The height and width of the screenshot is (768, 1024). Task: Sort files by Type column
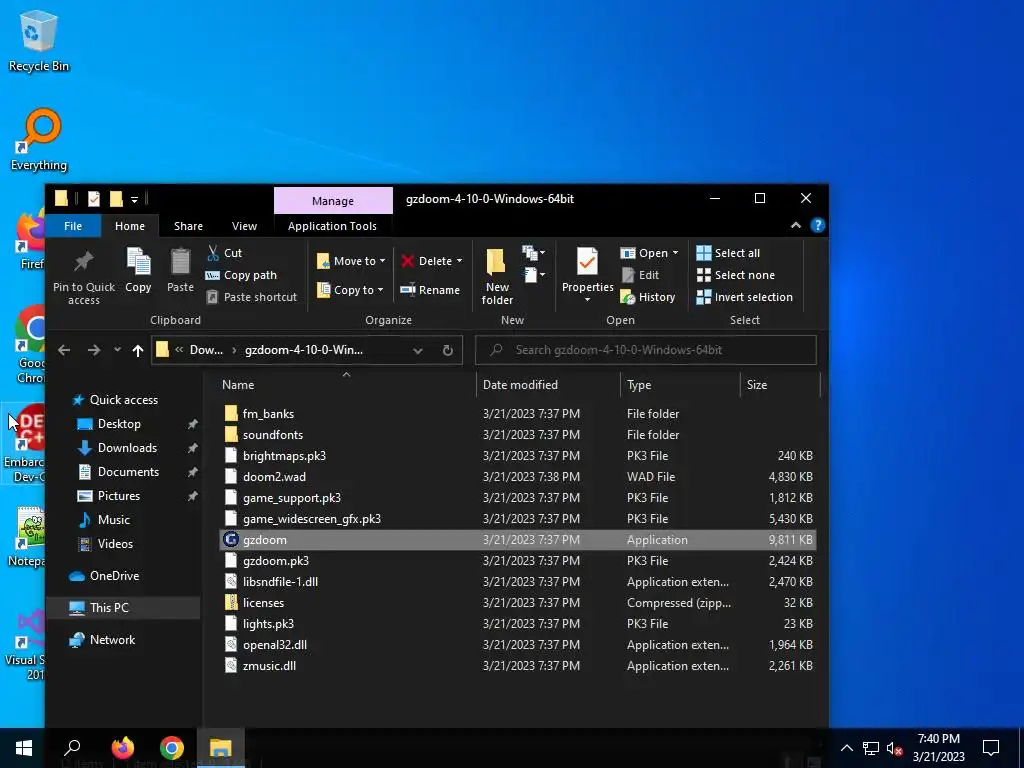tap(680, 385)
